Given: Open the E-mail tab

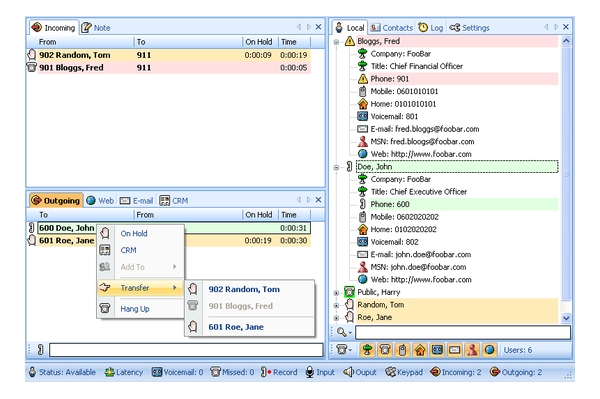Looking at the screenshot, I should point(136,200).
